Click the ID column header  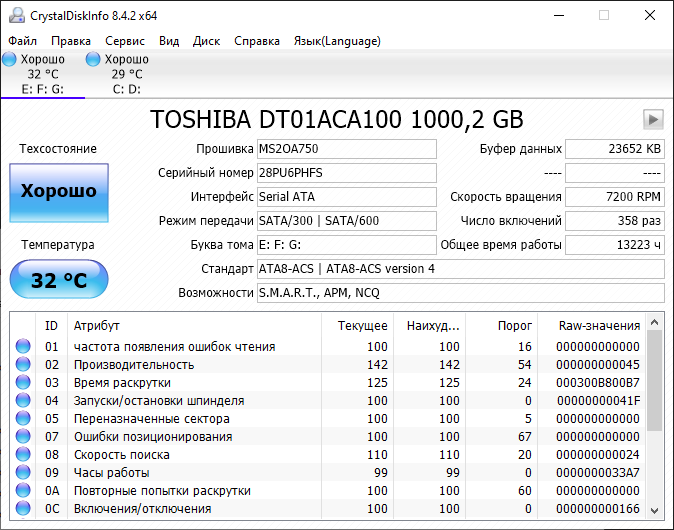[x=51, y=326]
